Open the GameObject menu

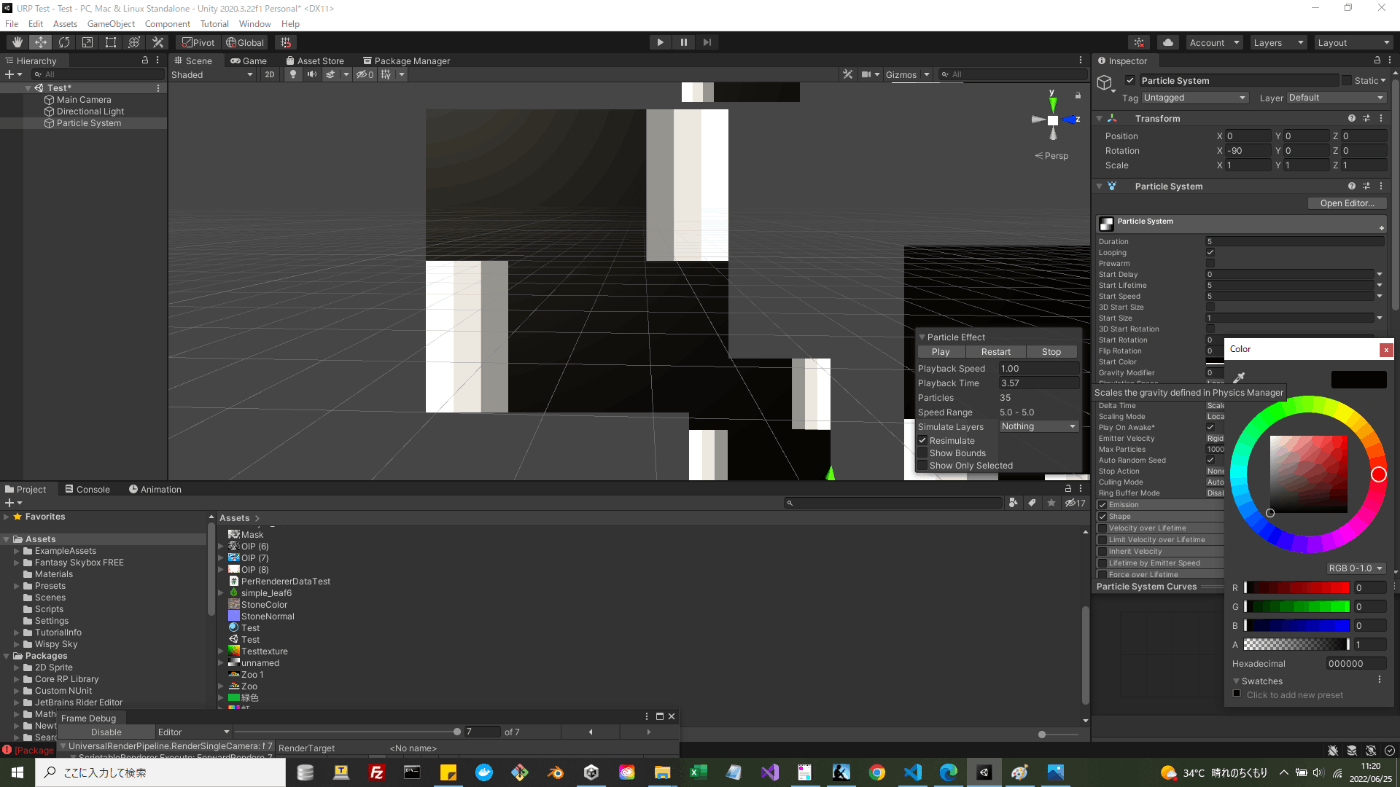coord(111,23)
